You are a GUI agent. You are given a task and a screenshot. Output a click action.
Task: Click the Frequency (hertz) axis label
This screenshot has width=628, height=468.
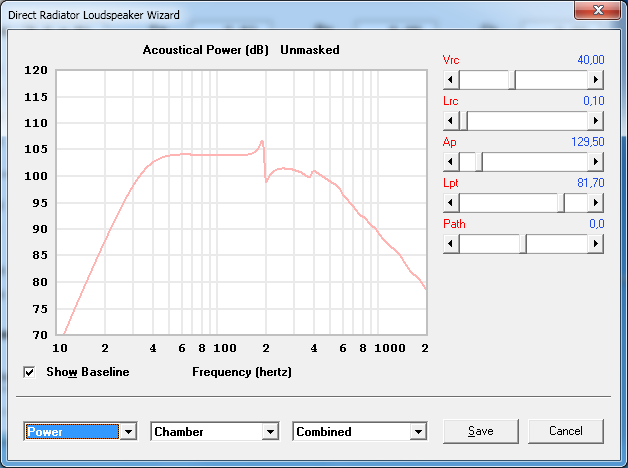242,372
